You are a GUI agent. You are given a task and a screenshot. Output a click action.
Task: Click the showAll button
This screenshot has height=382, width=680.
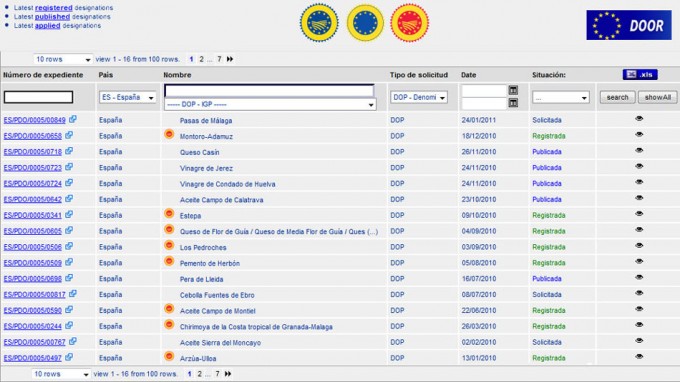[x=658, y=97]
